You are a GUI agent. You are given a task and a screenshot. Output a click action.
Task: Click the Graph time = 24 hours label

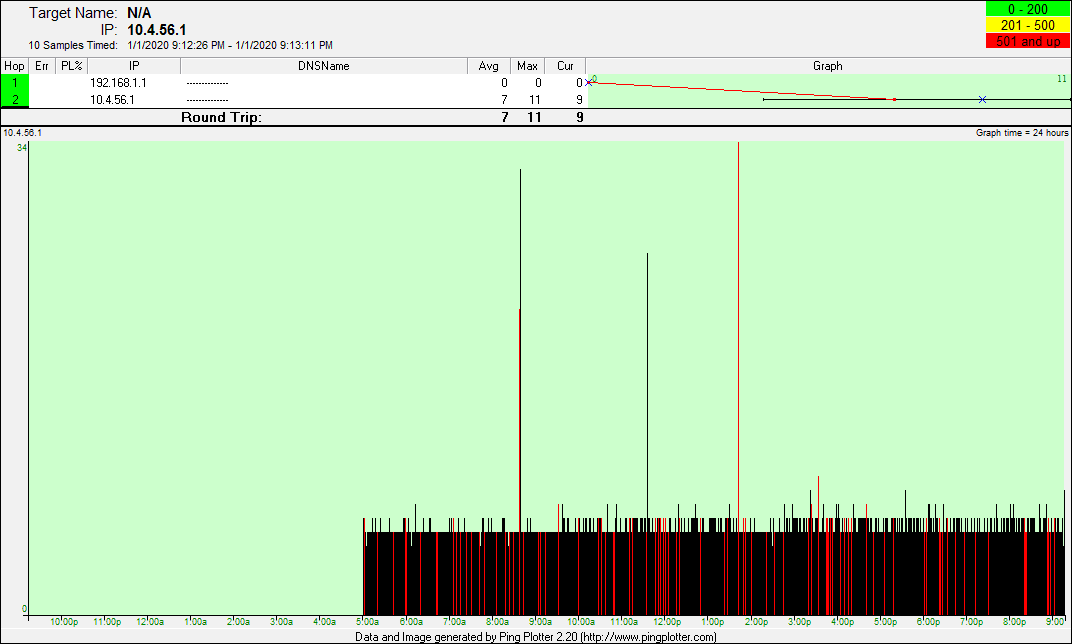tap(1022, 132)
